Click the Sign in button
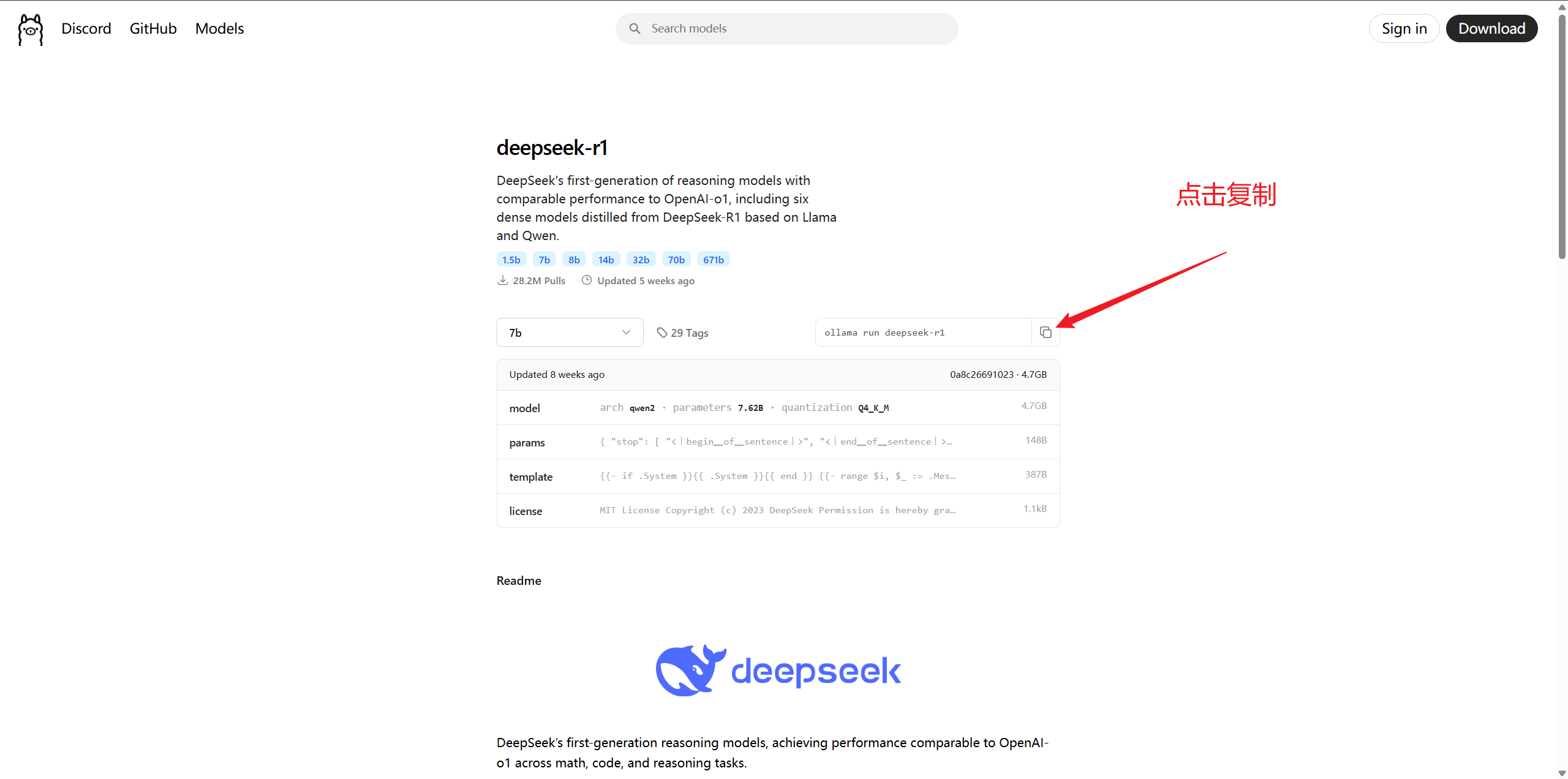 tap(1404, 29)
